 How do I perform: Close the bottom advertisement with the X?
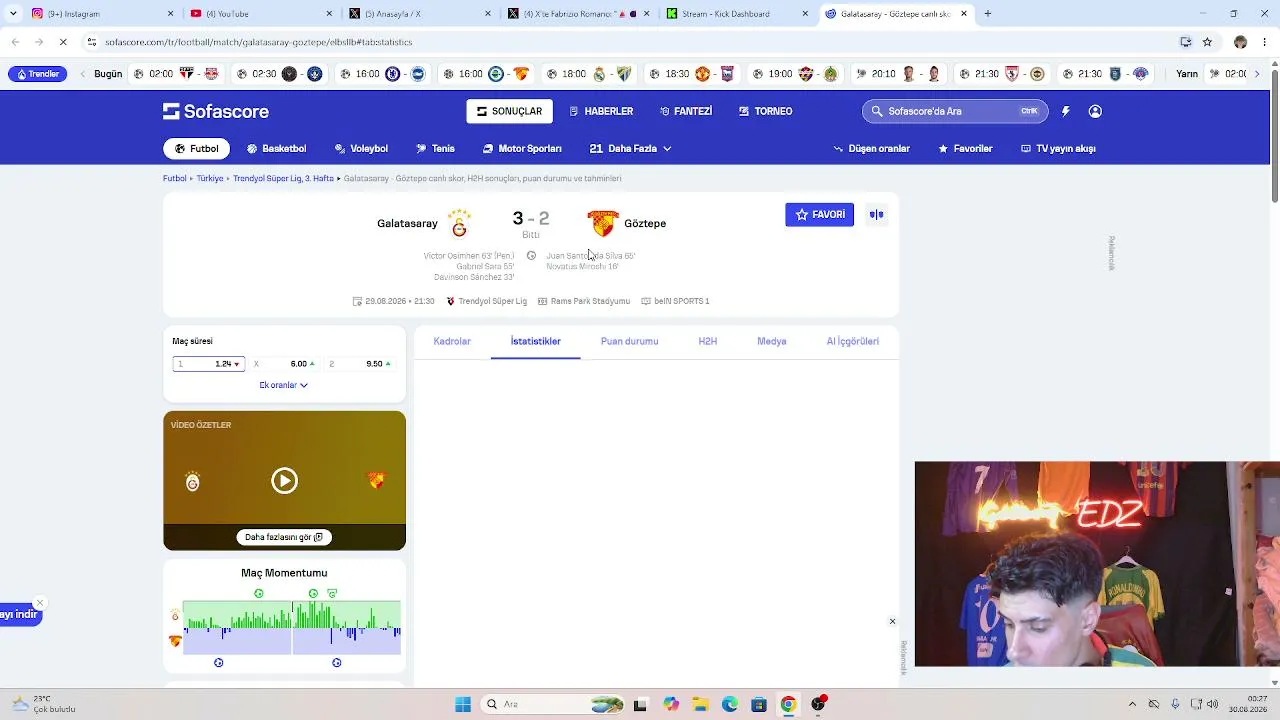click(x=892, y=621)
